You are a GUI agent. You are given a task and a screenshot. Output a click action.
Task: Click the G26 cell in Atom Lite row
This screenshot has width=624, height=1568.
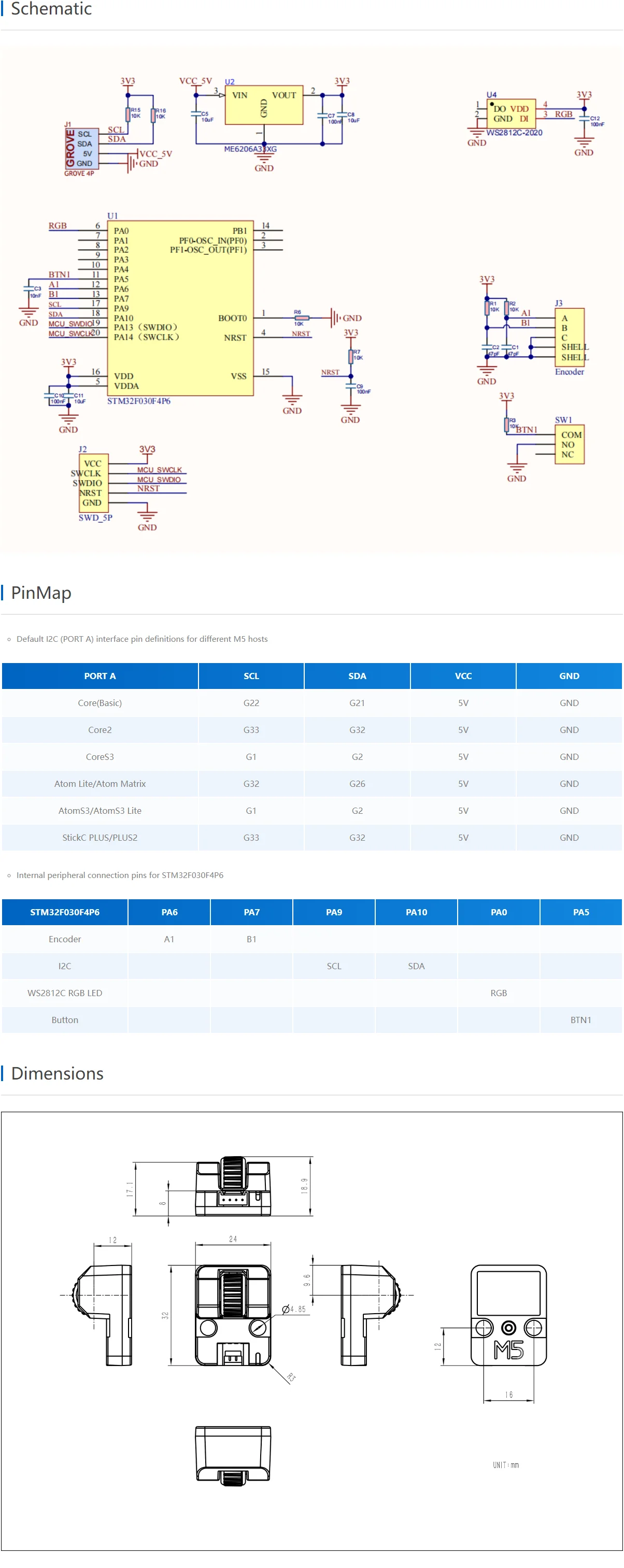pyautogui.click(x=357, y=783)
